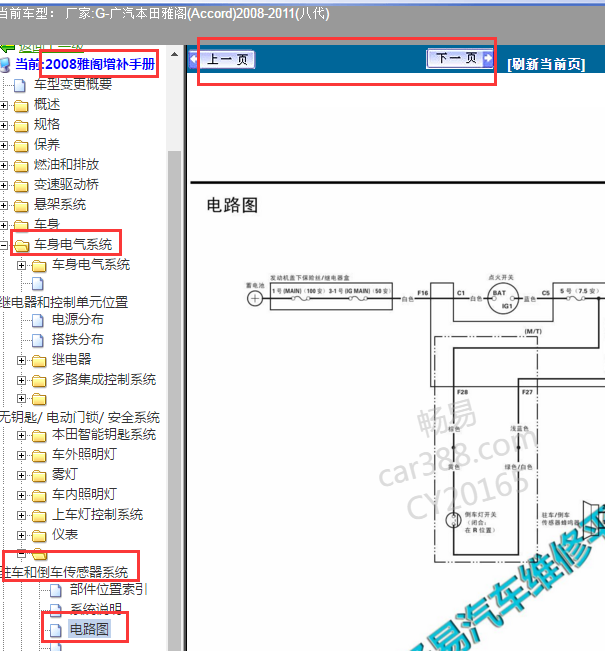Click the 电源分布 page icon

pos(38,321)
